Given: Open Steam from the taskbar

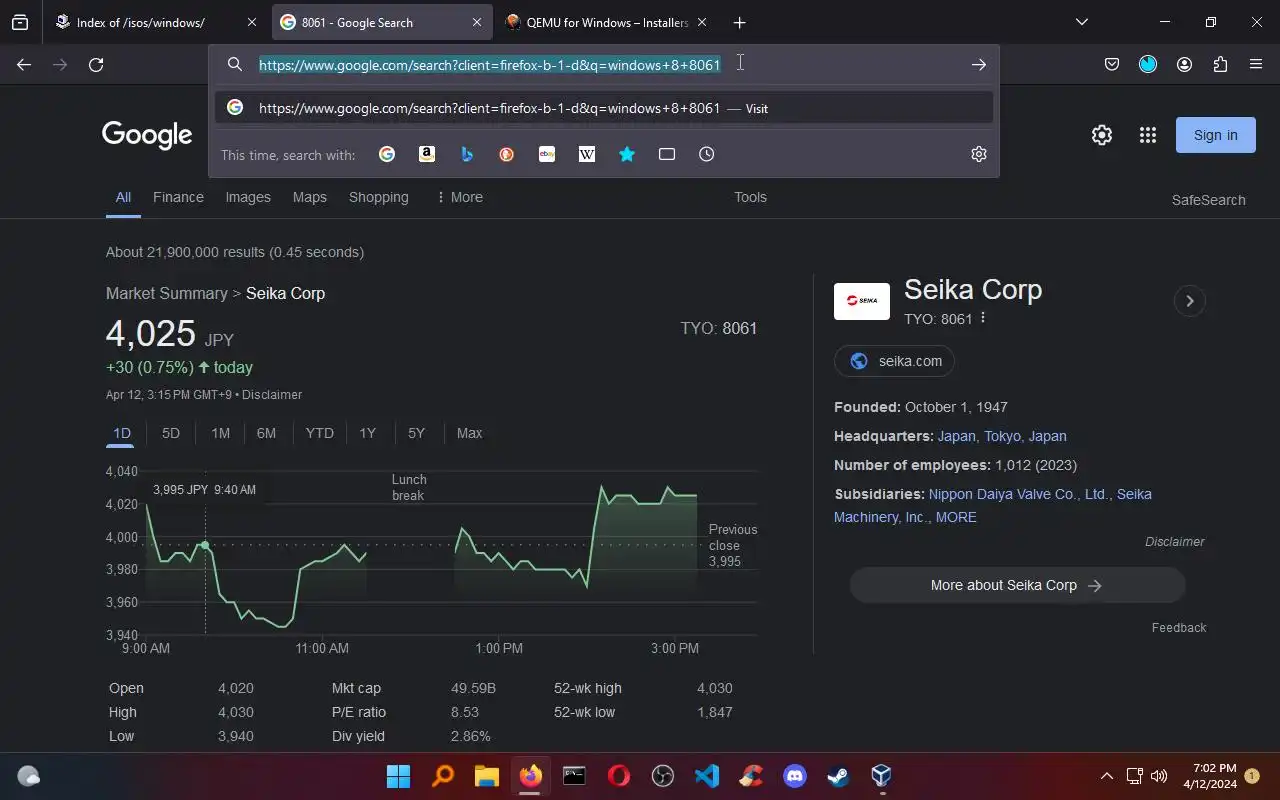Looking at the screenshot, I should (839, 776).
